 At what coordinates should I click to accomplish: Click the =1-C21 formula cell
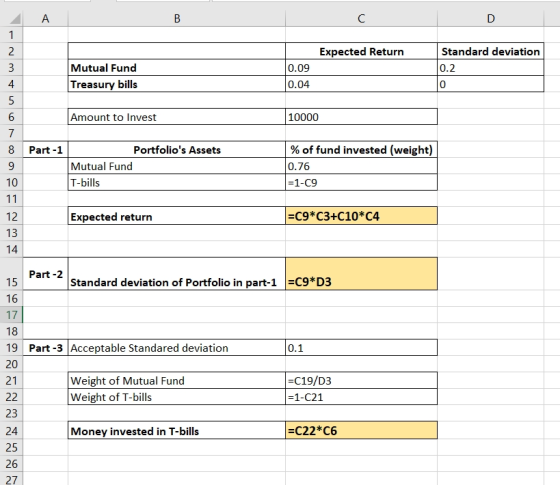coord(361,397)
